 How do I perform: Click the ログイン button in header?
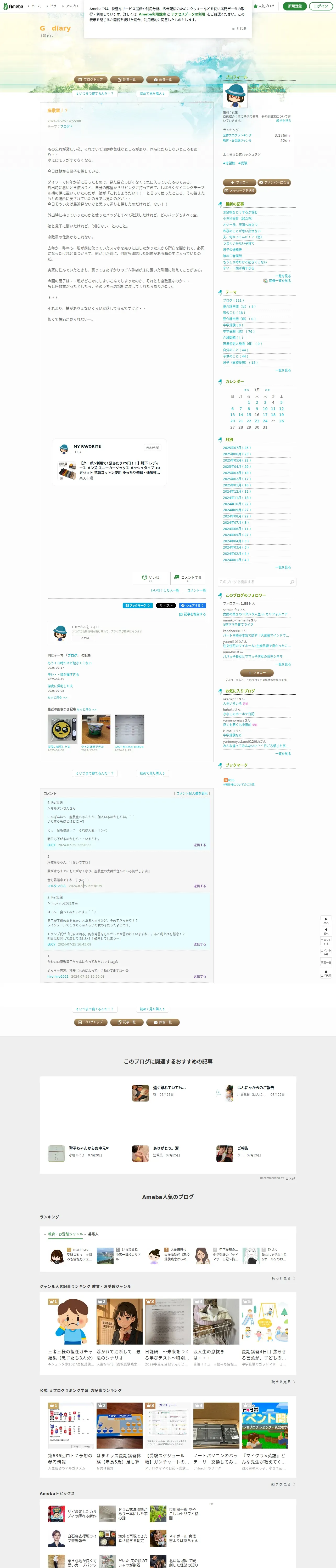[x=321, y=6]
